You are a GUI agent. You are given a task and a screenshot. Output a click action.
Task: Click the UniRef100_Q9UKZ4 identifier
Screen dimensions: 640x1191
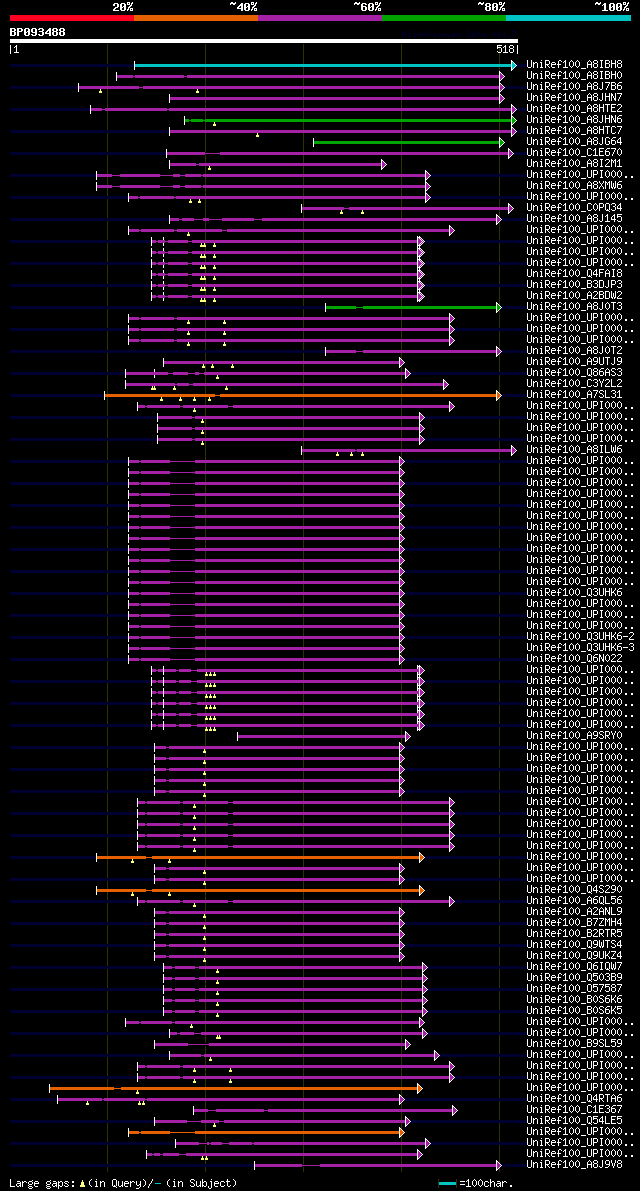[x=574, y=956]
